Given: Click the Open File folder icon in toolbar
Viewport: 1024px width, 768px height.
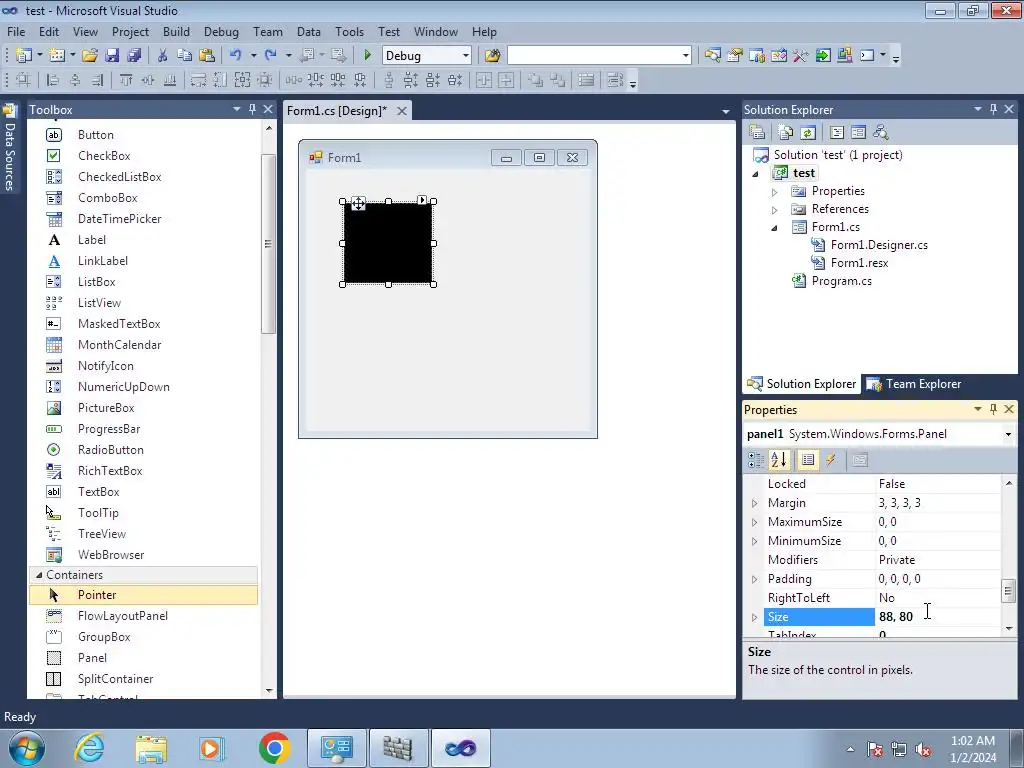Looking at the screenshot, I should [x=89, y=56].
